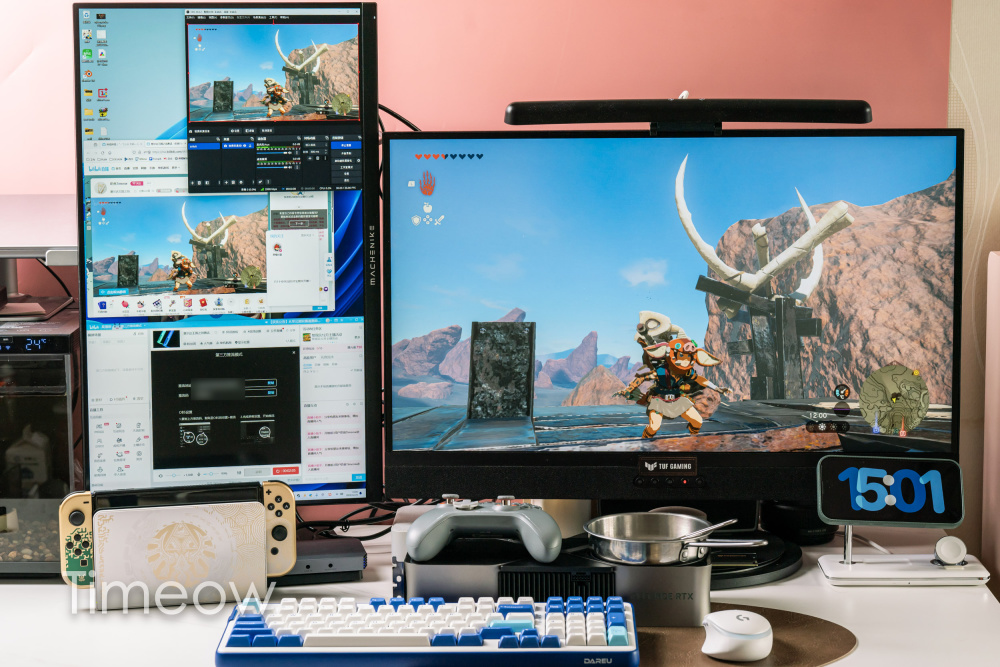Toggle the lock icon of the OBS source
The width and height of the screenshot is (1000, 667).
coord(250,145)
